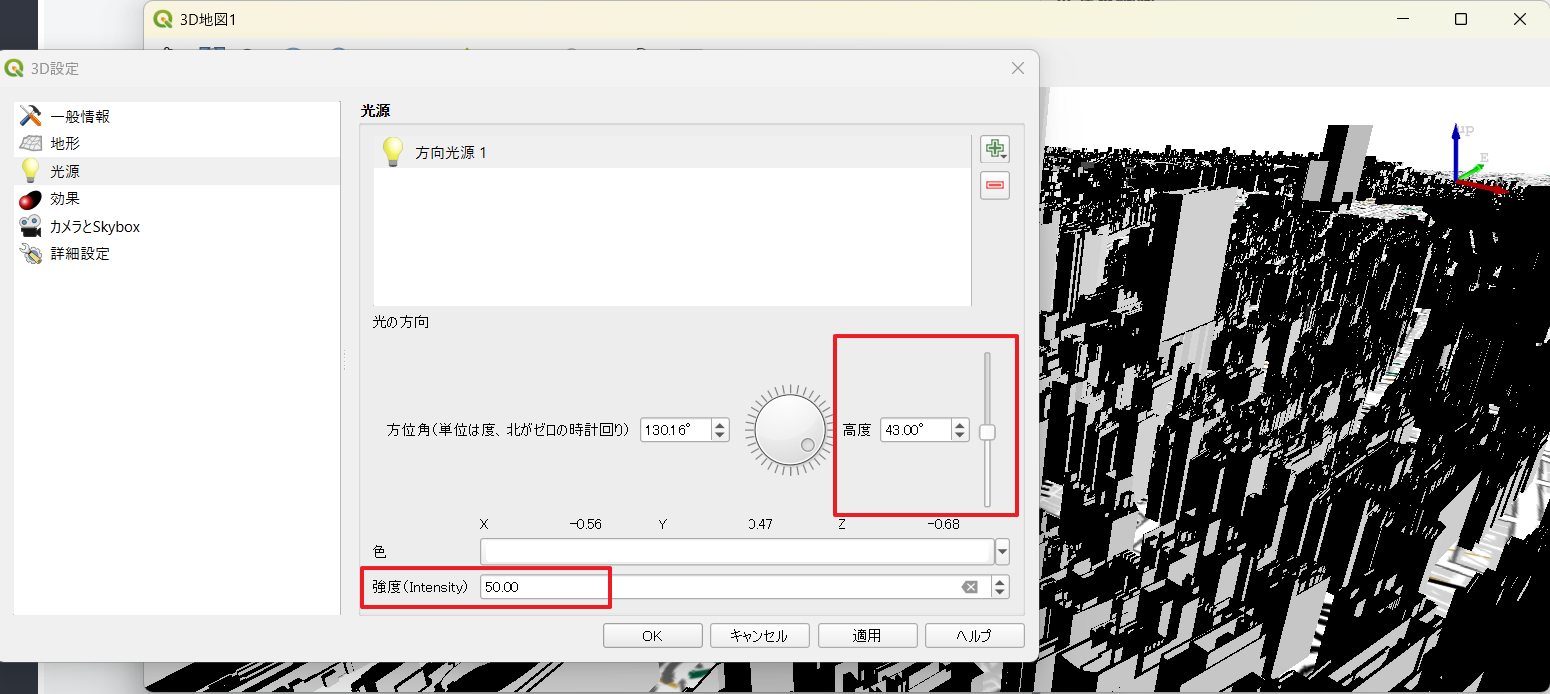Close the 3D設定 dialog

[x=1018, y=68]
